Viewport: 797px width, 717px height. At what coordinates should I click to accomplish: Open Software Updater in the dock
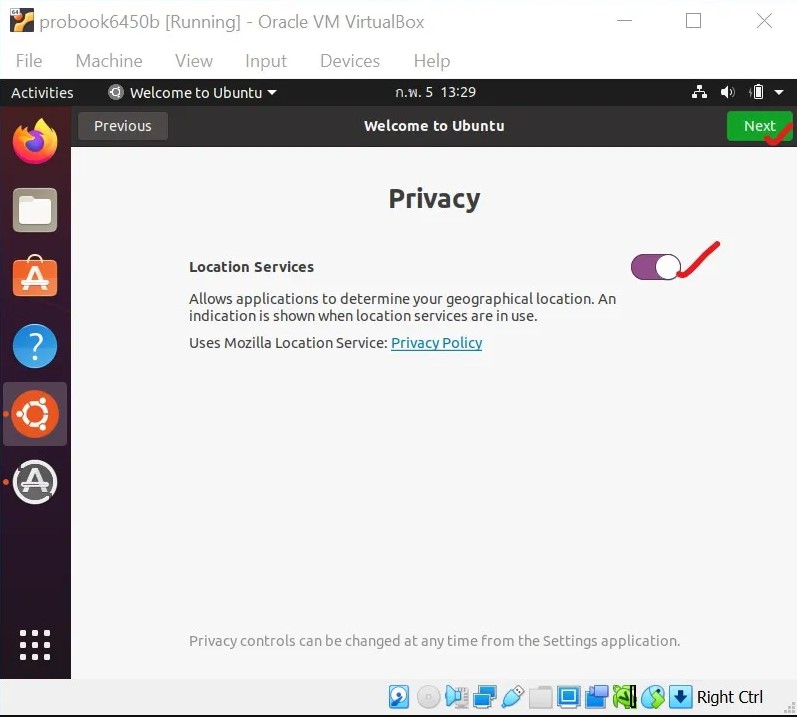click(35, 482)
